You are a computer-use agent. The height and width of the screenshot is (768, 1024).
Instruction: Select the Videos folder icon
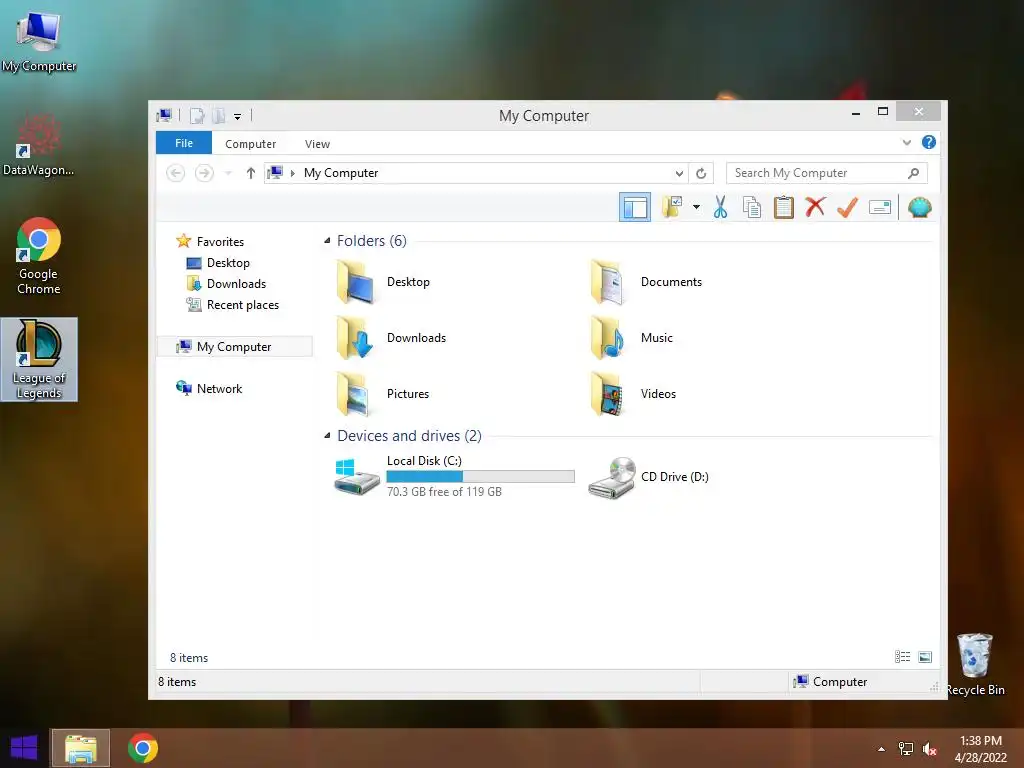pos(608,394)
